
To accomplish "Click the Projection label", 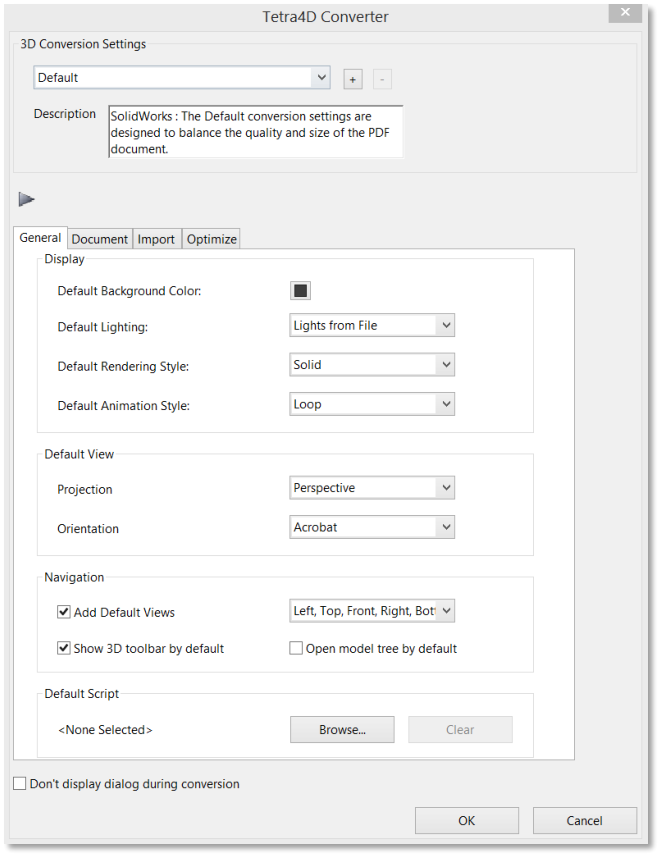I will coord(85,489).
